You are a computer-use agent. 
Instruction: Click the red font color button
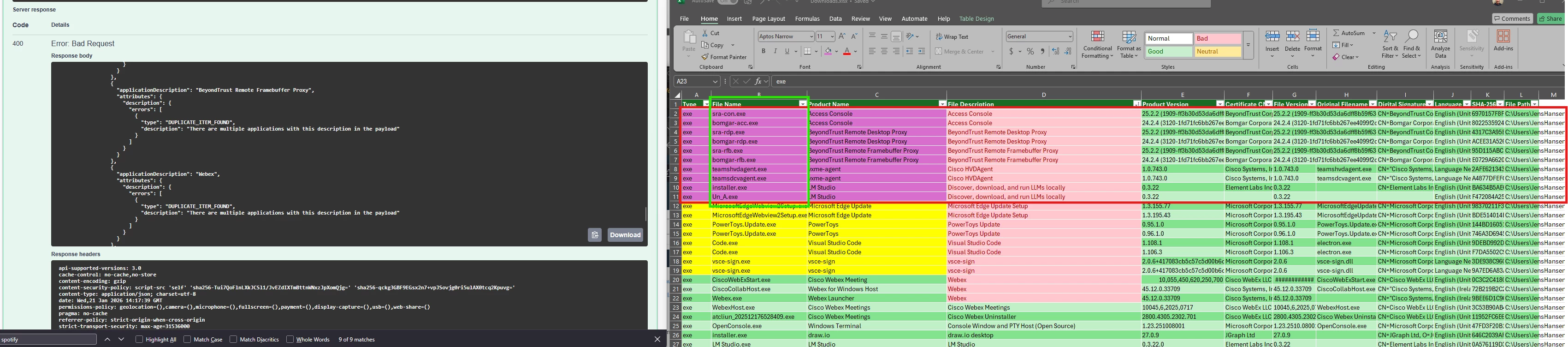(846, 51)
